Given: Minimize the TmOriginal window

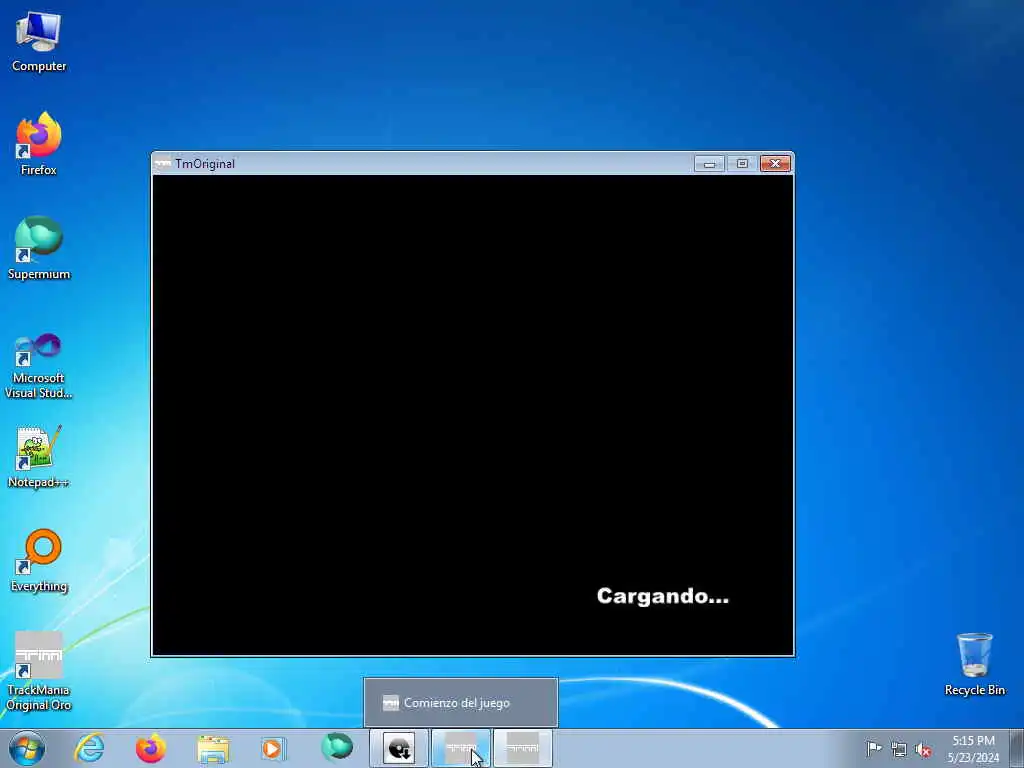Looking at the screenshot, I should (x=709, y=163).
